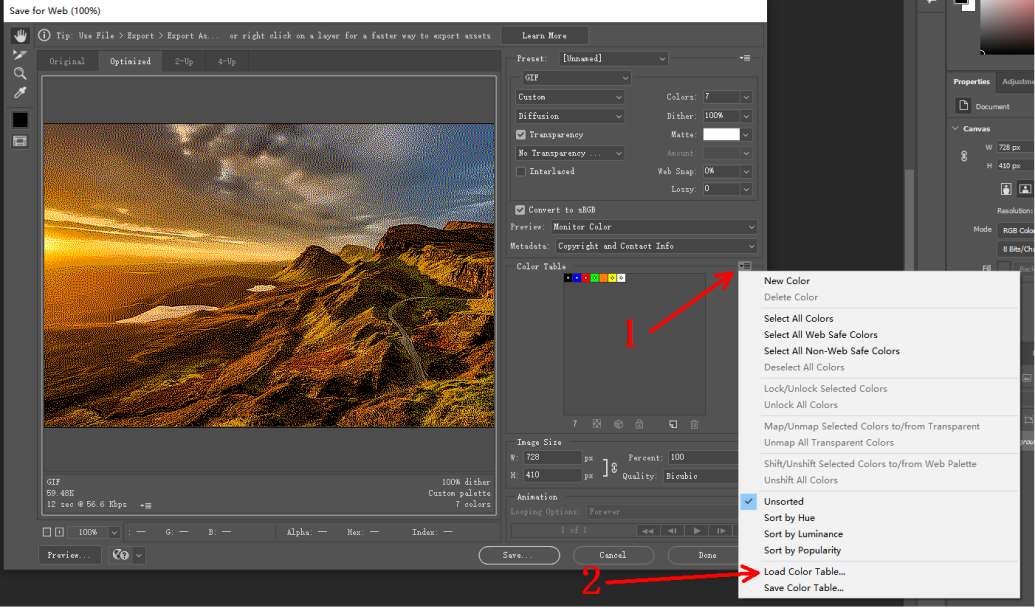Open the Color Table flyout menu icon
This screenshot has width=1035, height=609.
click(x=745, y=266)
